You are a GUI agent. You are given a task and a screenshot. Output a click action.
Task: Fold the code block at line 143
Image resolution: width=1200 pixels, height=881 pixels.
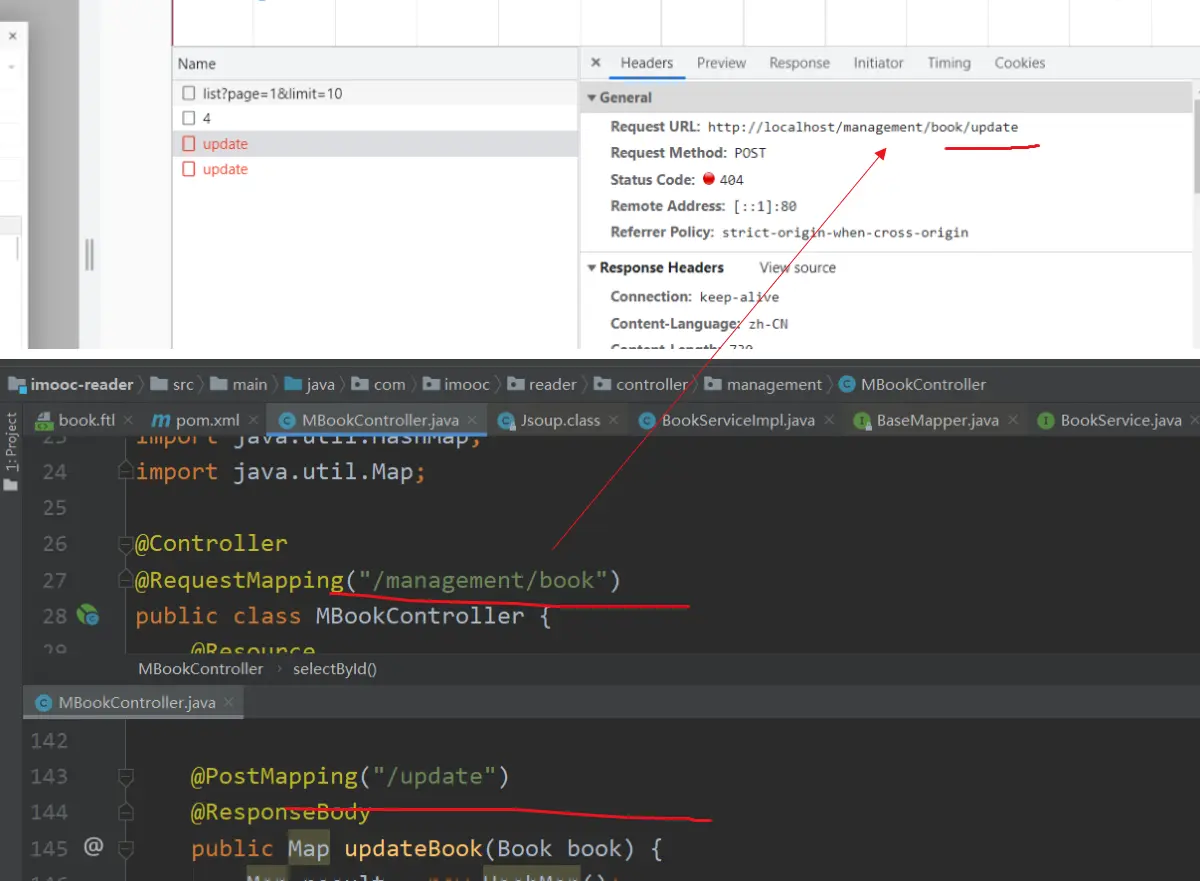coord(126,777)
